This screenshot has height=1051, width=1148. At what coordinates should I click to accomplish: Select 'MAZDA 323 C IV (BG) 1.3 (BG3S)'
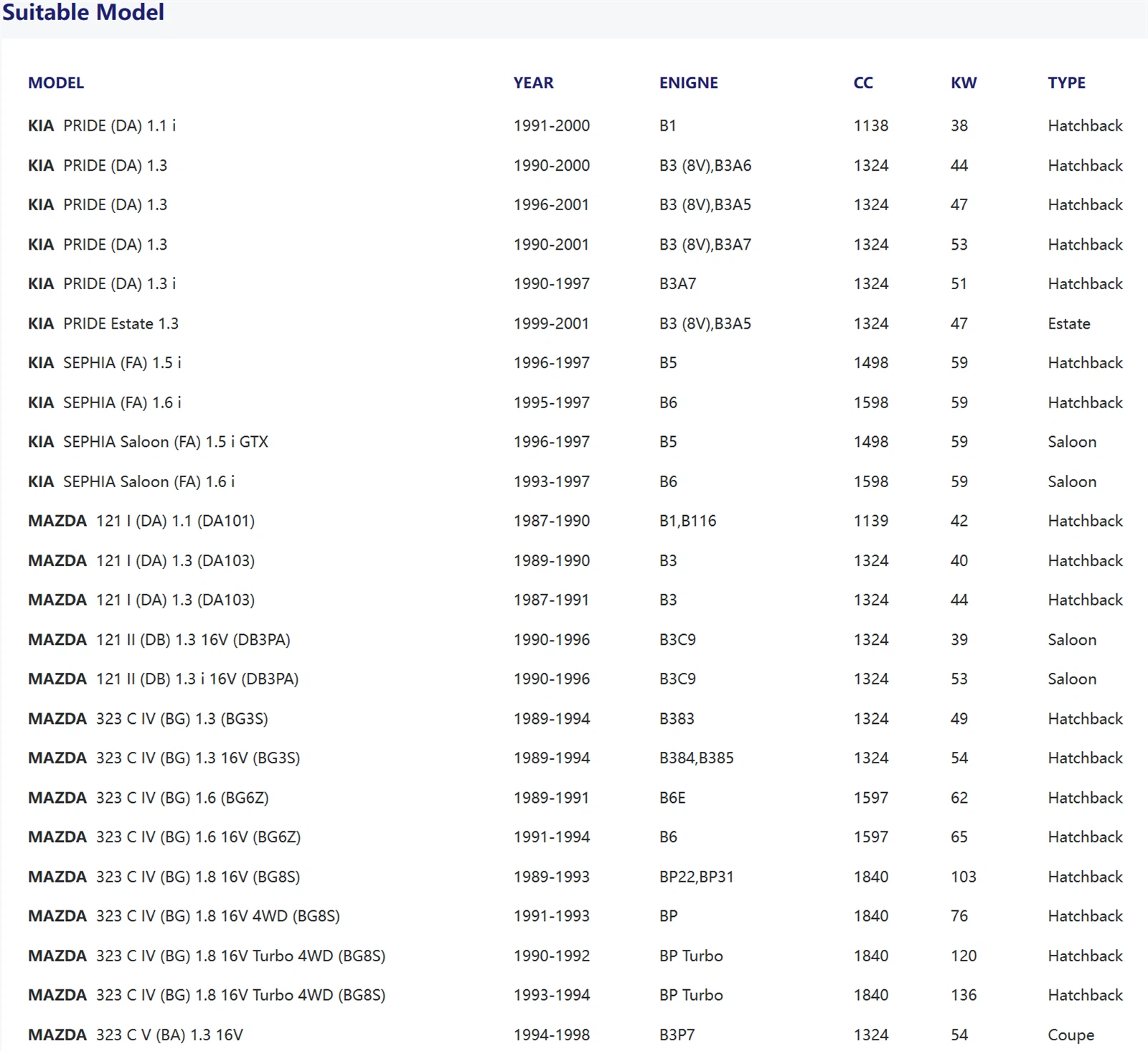(x=148, y=718)
